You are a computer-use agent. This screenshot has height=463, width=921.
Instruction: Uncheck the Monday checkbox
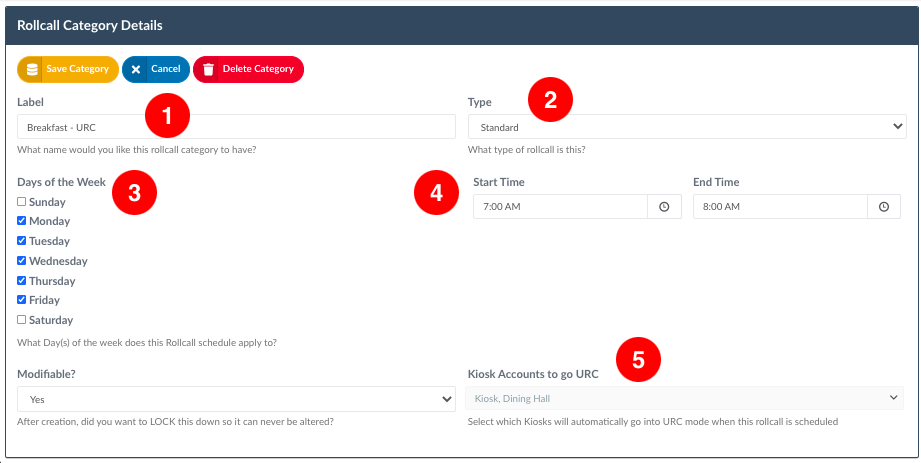click(22, 221)
